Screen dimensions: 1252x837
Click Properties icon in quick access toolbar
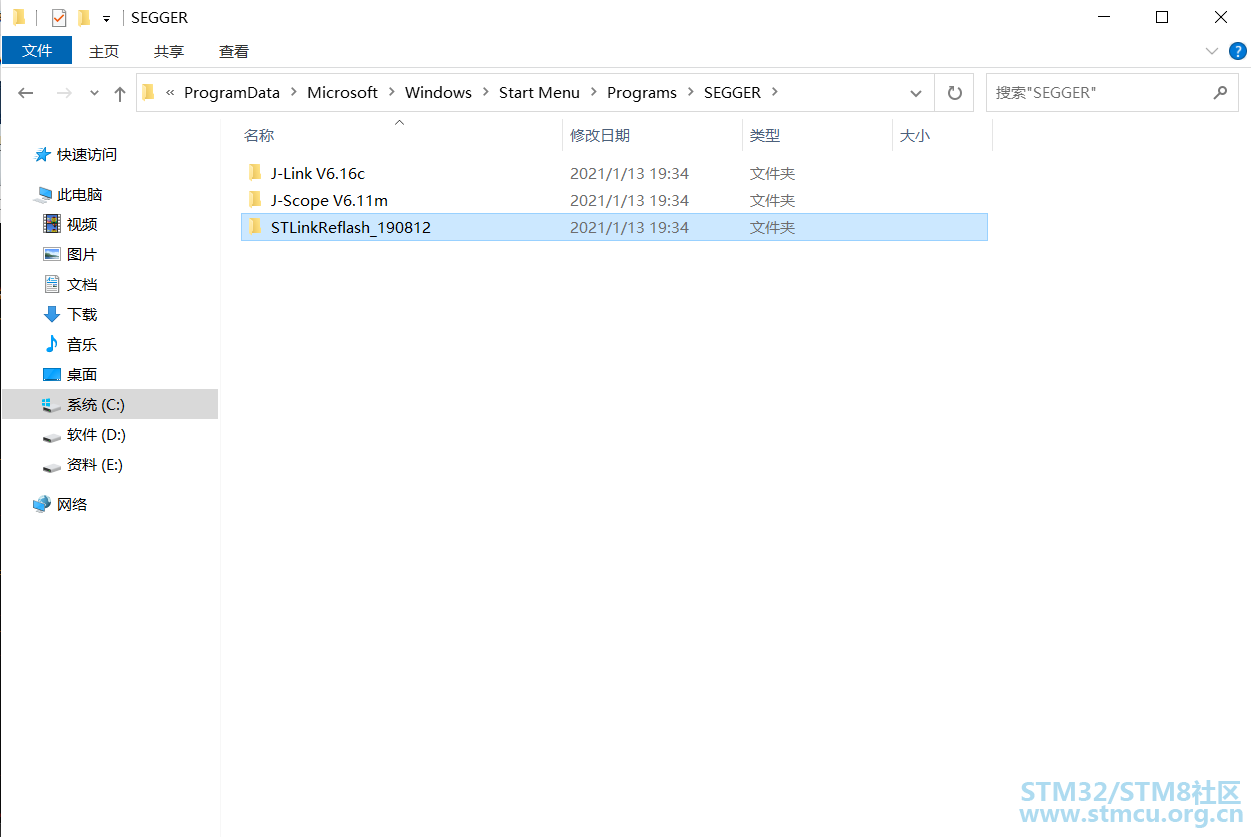pyautogui.click(x=59, y=17)
